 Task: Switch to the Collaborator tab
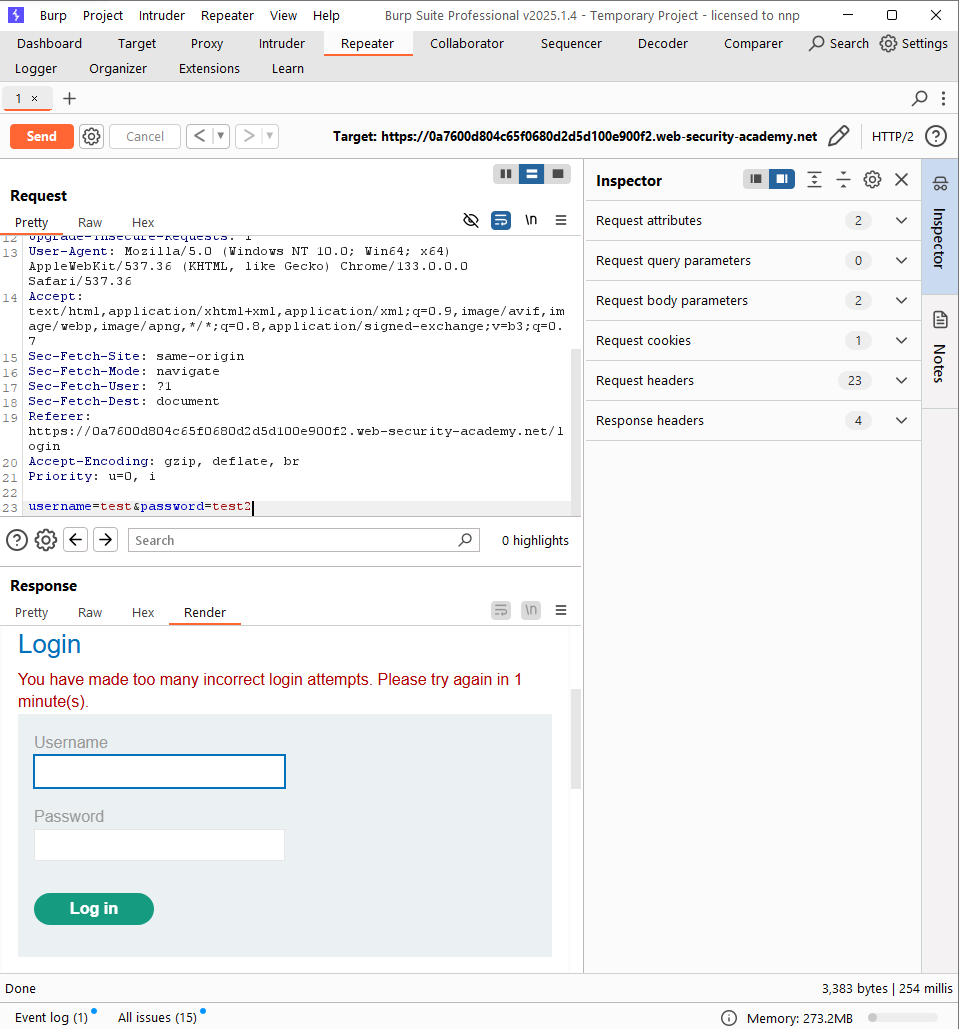[x=467, y=43]
